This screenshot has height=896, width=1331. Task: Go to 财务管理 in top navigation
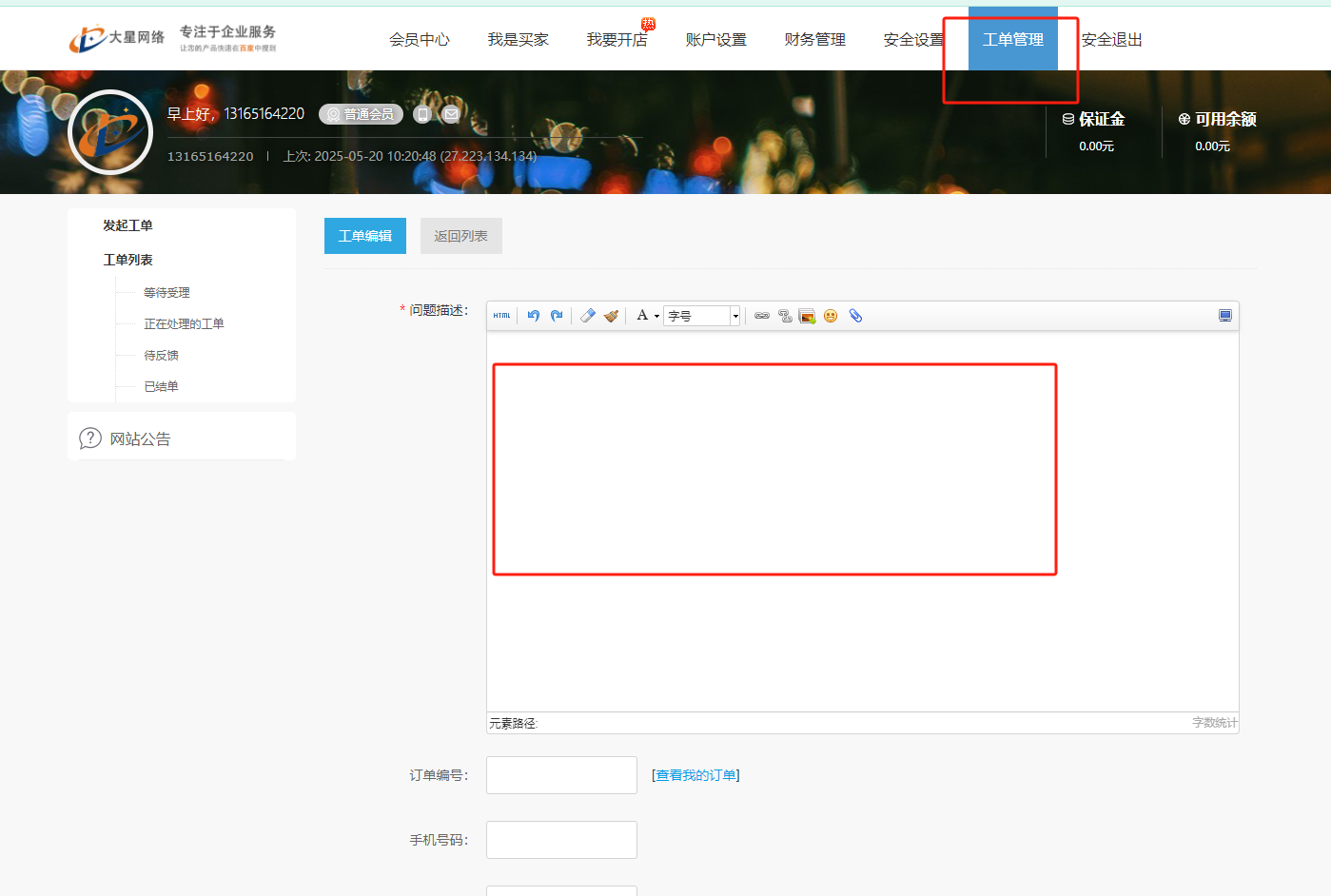814,40
